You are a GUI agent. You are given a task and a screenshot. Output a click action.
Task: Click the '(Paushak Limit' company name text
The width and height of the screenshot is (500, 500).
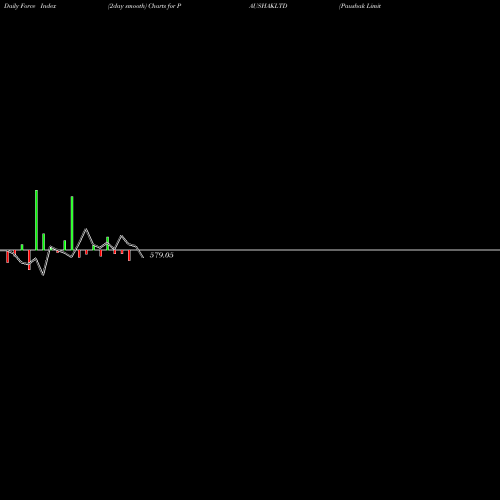point(360,6)
